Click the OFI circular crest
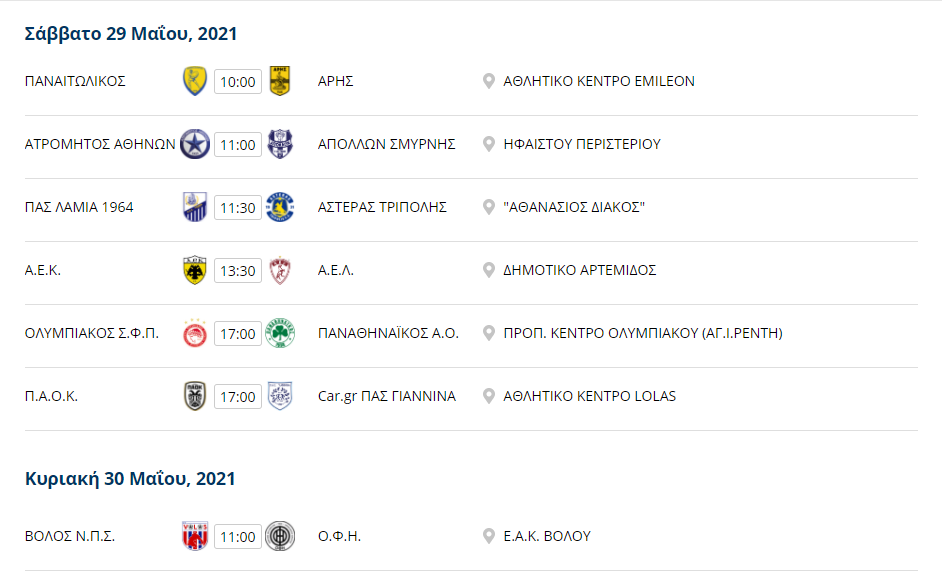The image size is (942, 571). tap(280, 536)
